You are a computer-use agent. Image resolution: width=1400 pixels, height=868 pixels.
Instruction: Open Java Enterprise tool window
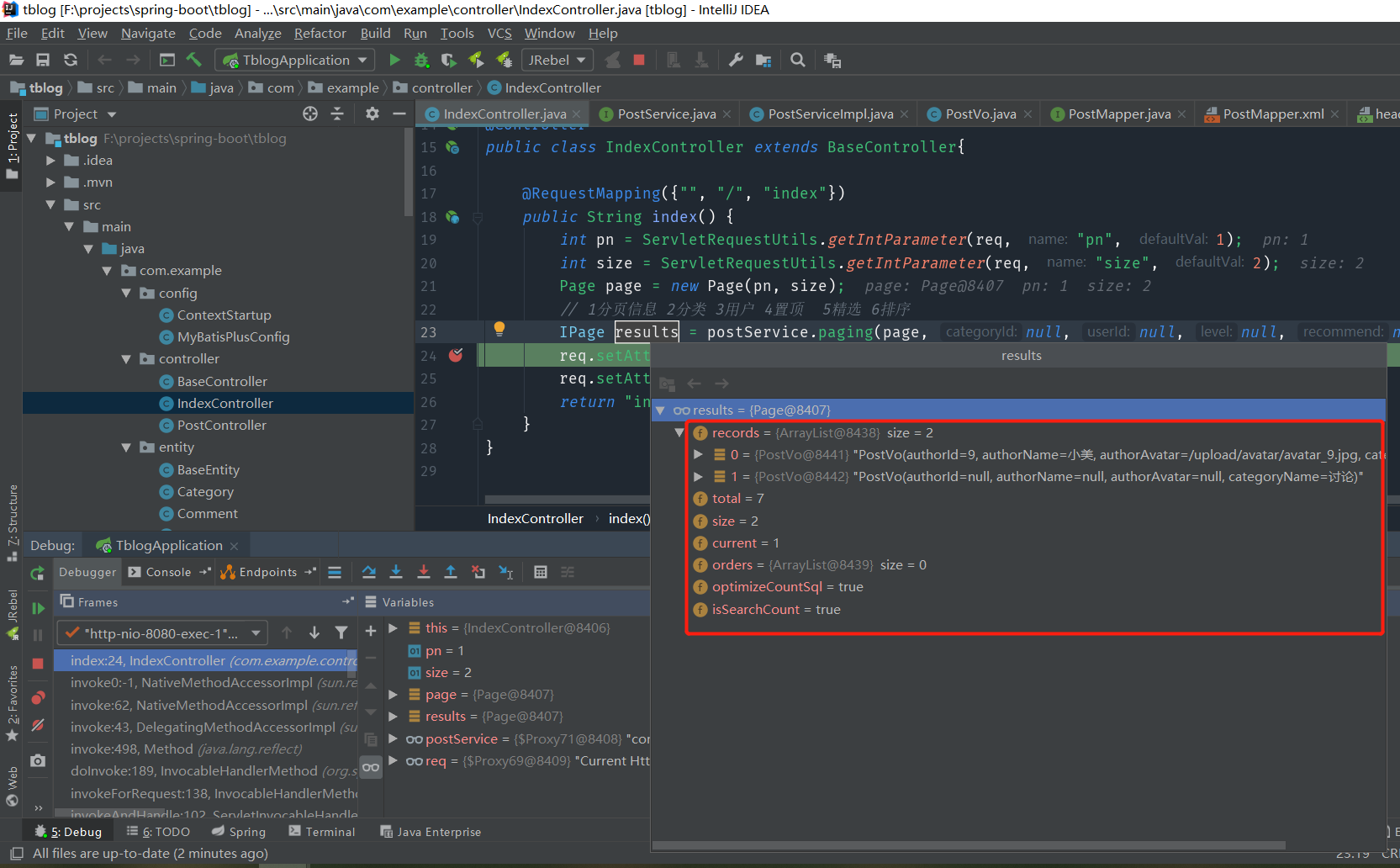click(431, 832)
